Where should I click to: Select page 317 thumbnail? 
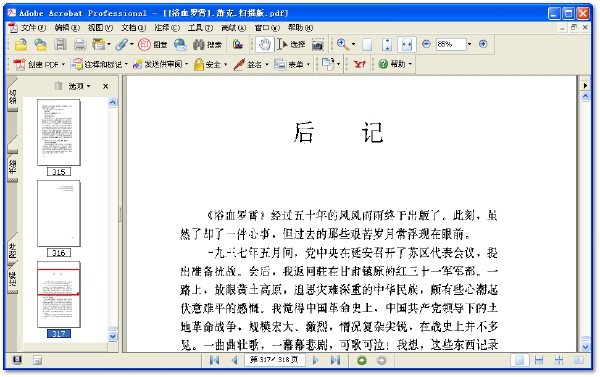tap(59, 295)
